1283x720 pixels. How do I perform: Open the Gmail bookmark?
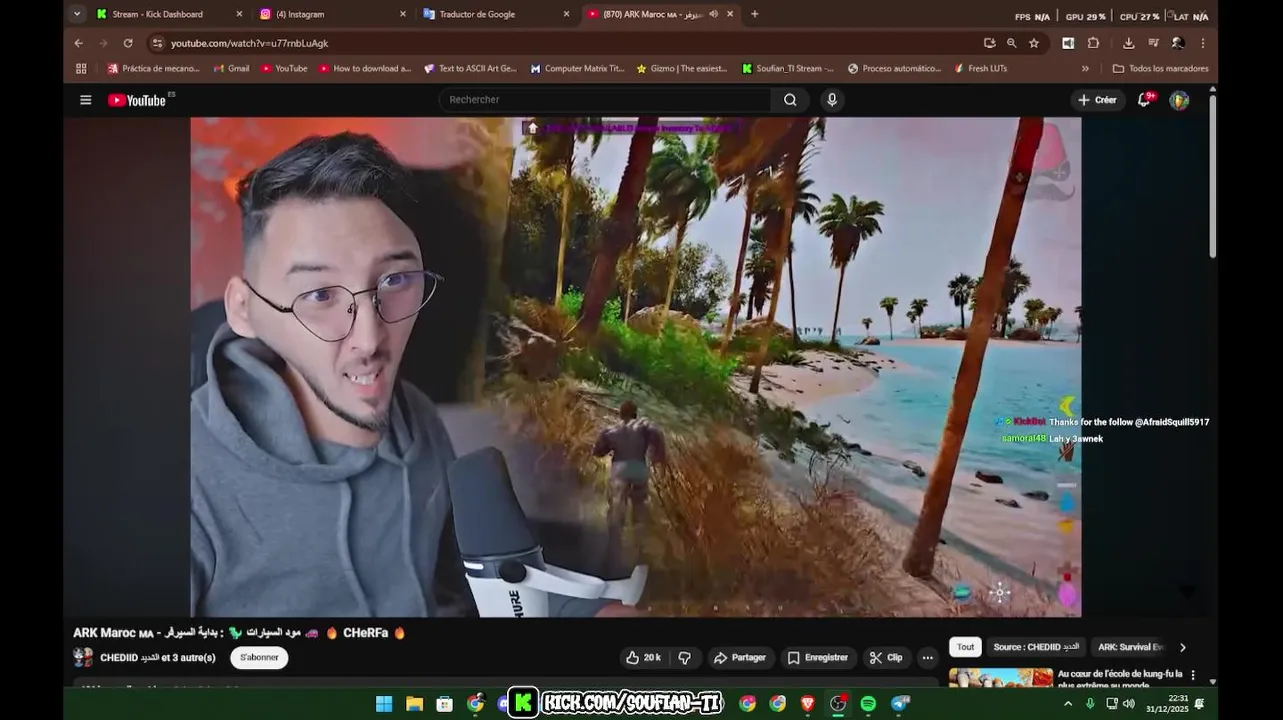231,69
